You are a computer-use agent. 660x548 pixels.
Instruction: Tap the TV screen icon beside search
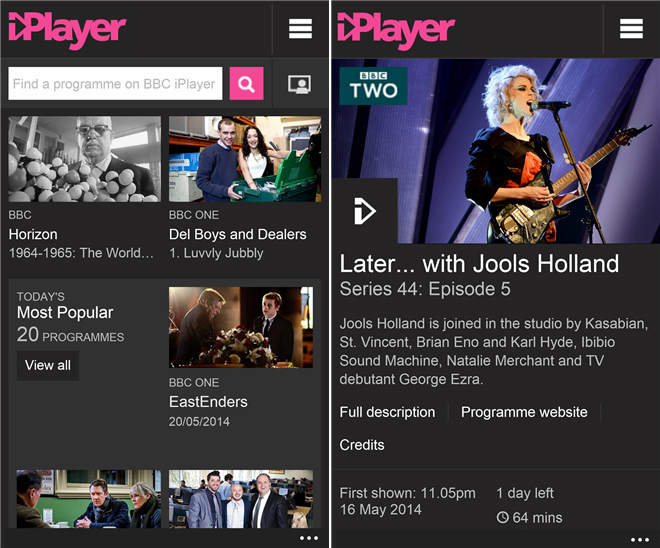[299, 84]
